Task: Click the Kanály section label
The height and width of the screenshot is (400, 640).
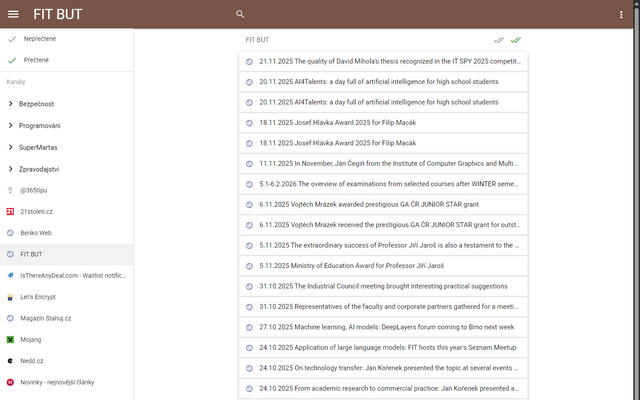Action: point(16,82)
